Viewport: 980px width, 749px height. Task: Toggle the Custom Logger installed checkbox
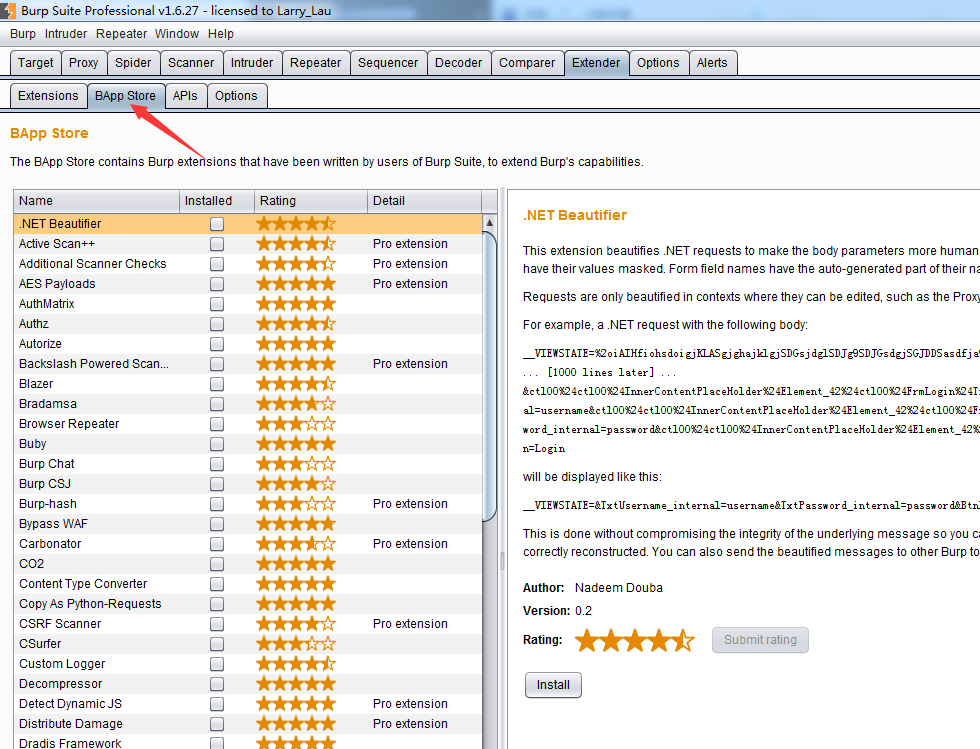coord(217,664)
